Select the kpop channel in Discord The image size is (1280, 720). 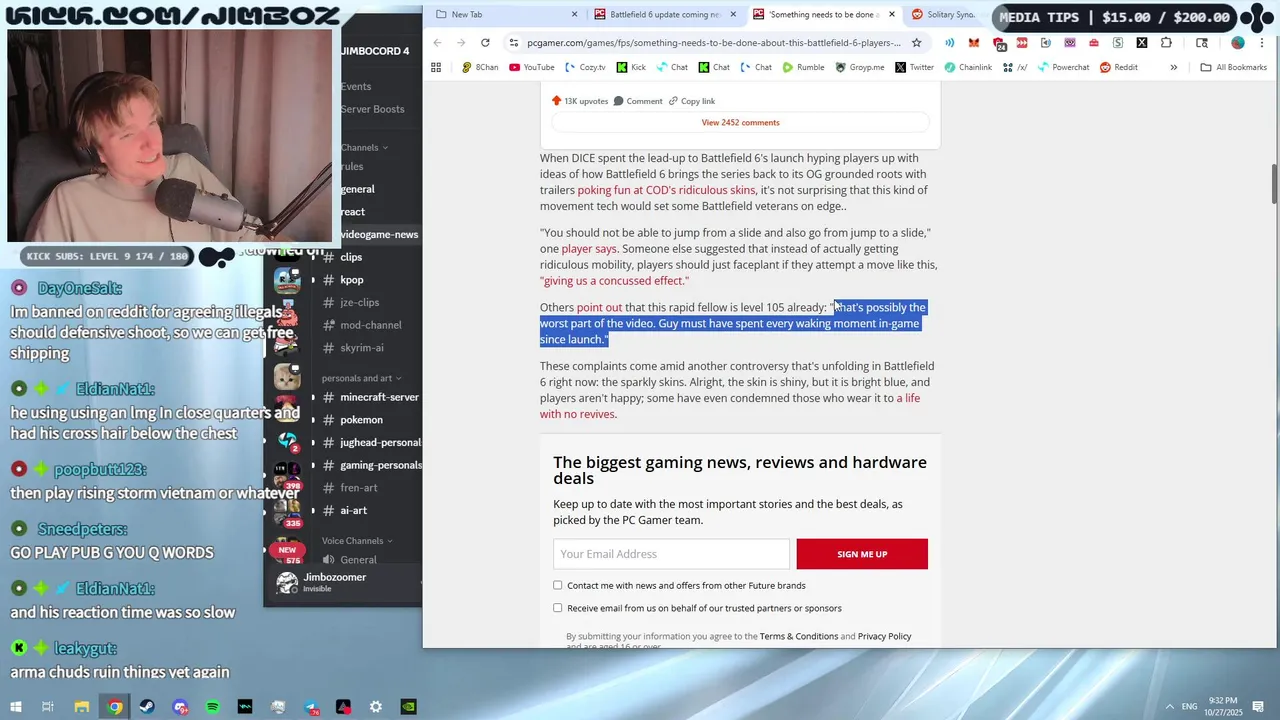click(x=352, y=280)
